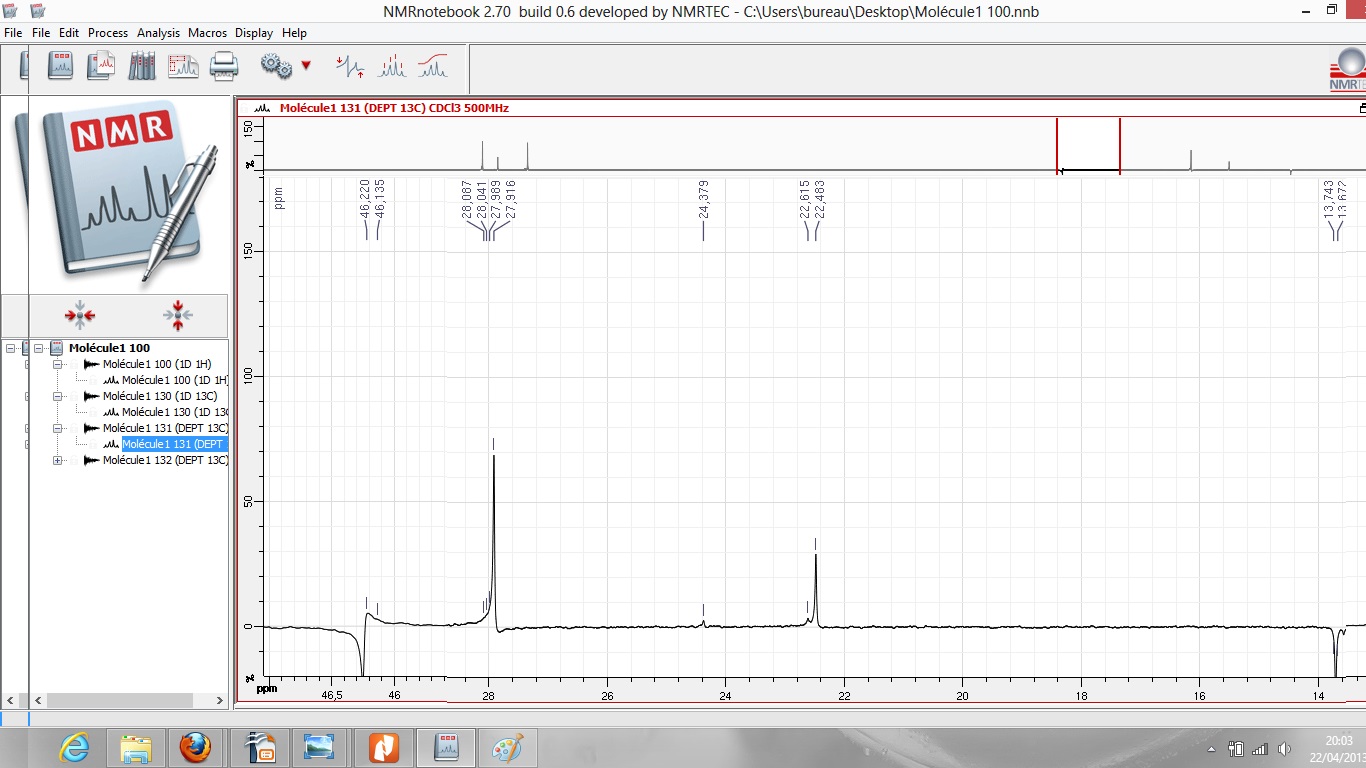Click the volume speaker tray icon
This screenshot has width=1366, height=768.
(1285, 749)
